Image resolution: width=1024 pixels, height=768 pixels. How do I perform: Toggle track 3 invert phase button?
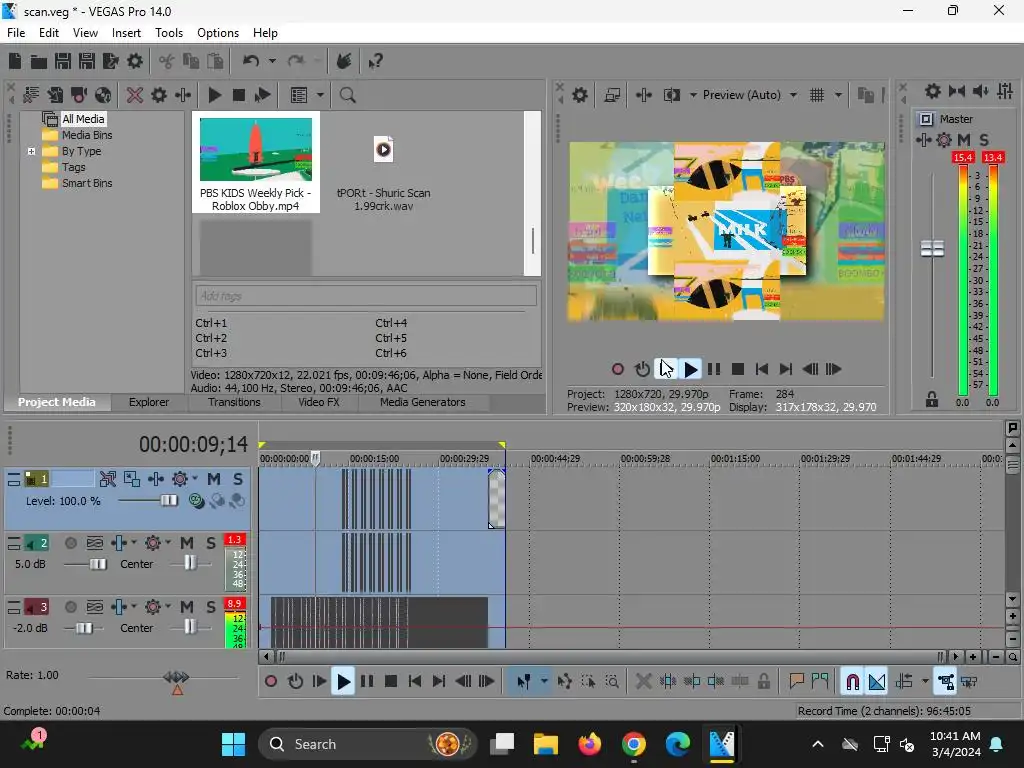[95, 607]
